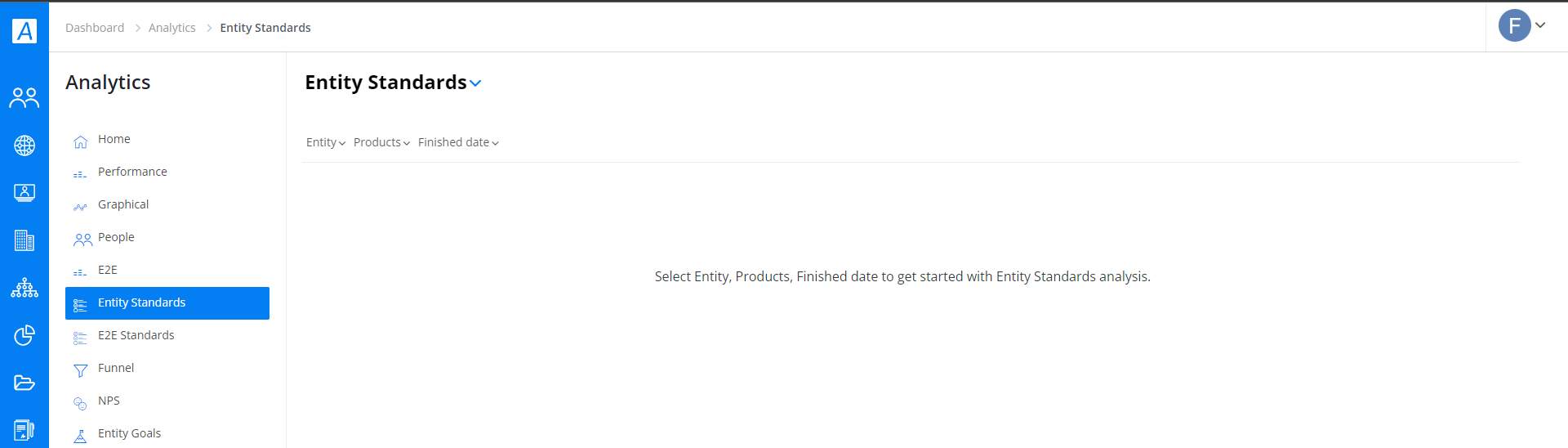Open the user avatar F menu
Screen dimensions: 1568x448
(1521, 25)
